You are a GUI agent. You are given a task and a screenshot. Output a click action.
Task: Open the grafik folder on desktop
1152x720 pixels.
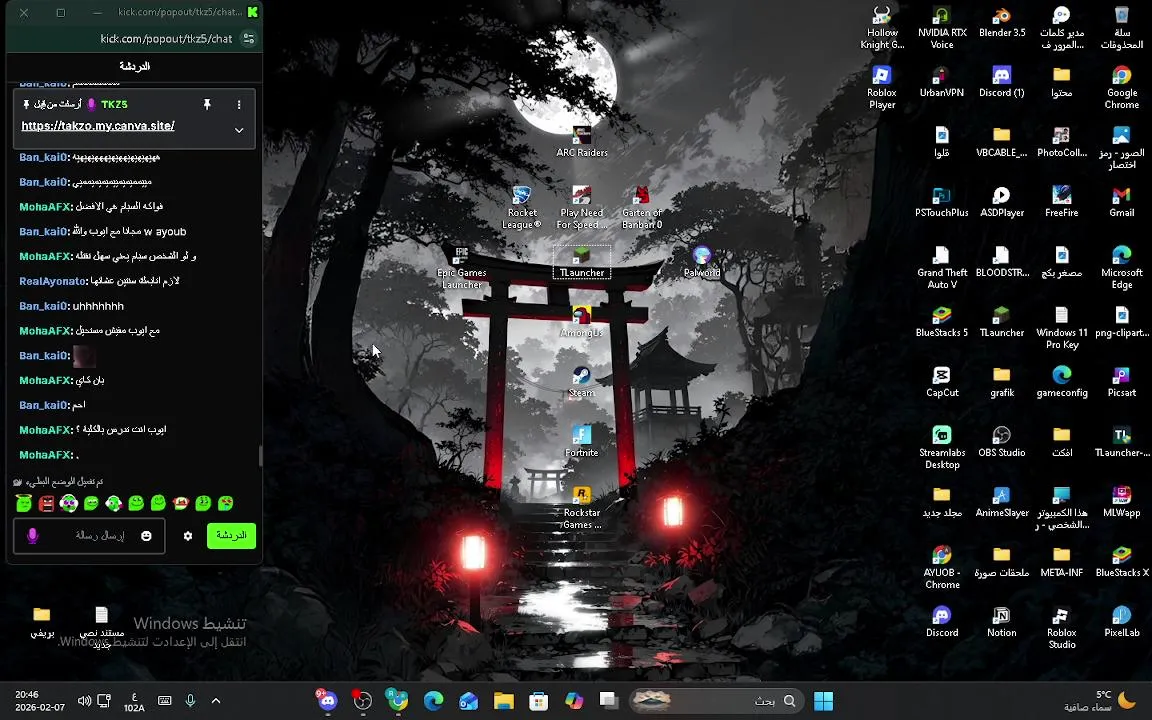click(1001, 381)
